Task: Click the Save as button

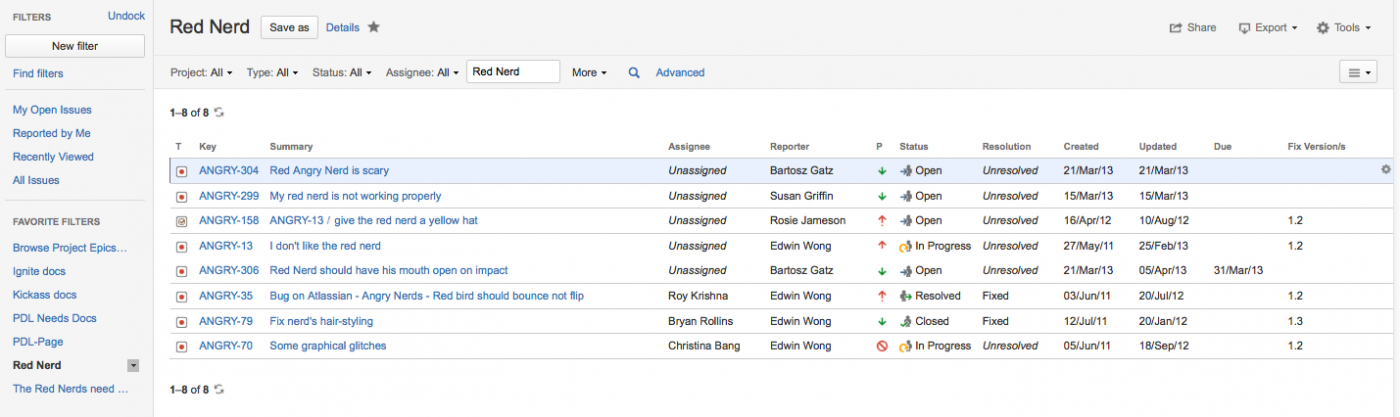Action: pos(289,28)
